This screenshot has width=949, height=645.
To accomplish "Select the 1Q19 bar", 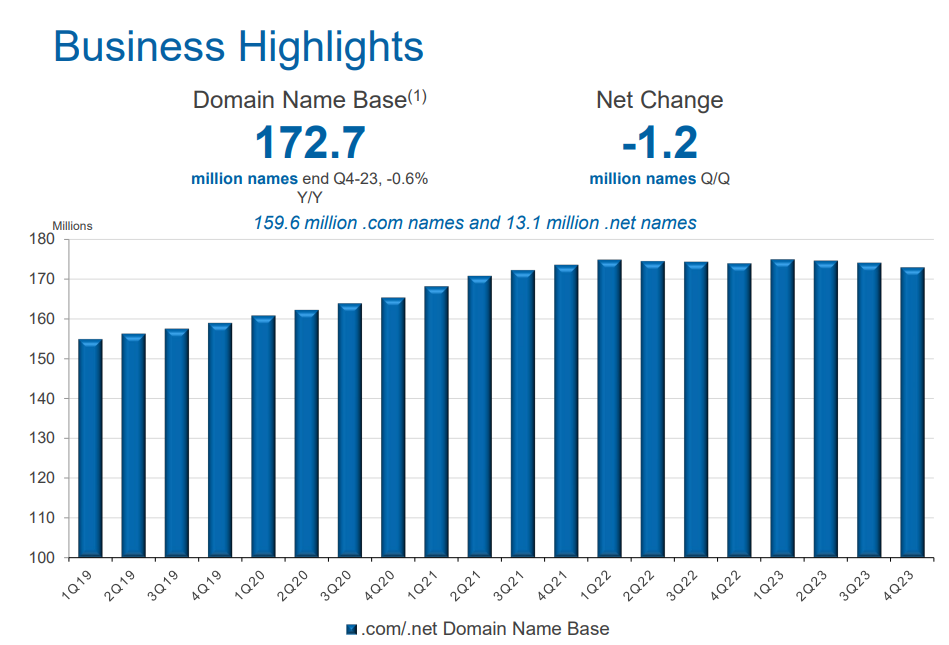I will 90,448.
